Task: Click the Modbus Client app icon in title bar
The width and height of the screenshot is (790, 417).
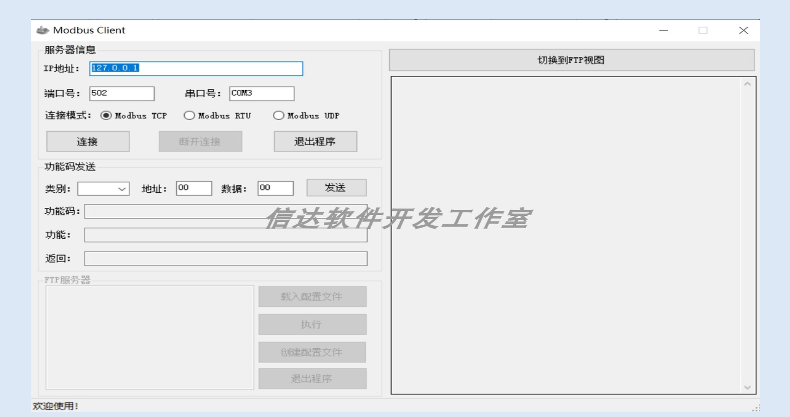Action: tap(42, 30)
